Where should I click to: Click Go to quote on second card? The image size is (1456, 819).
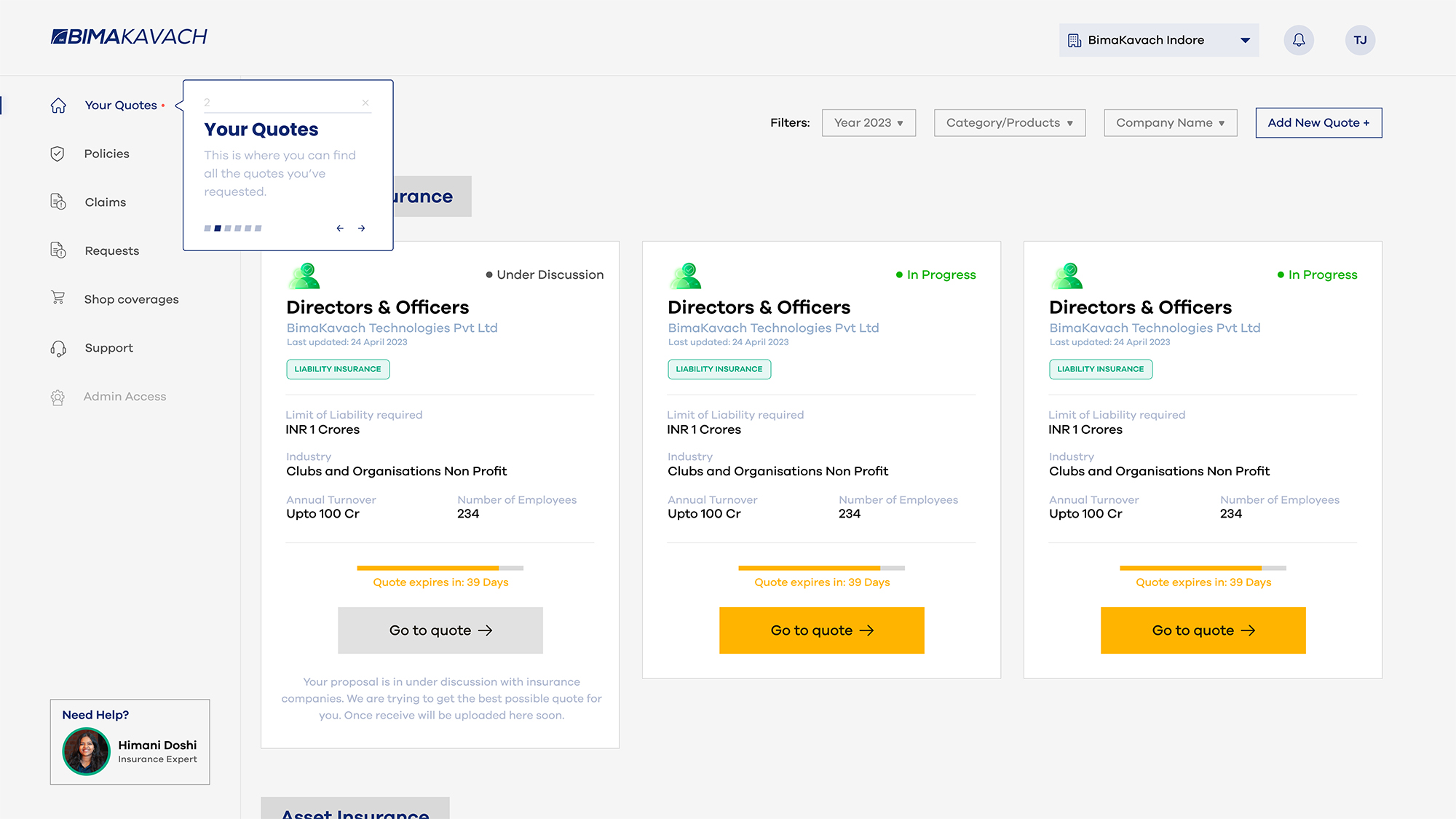(821, 630)
